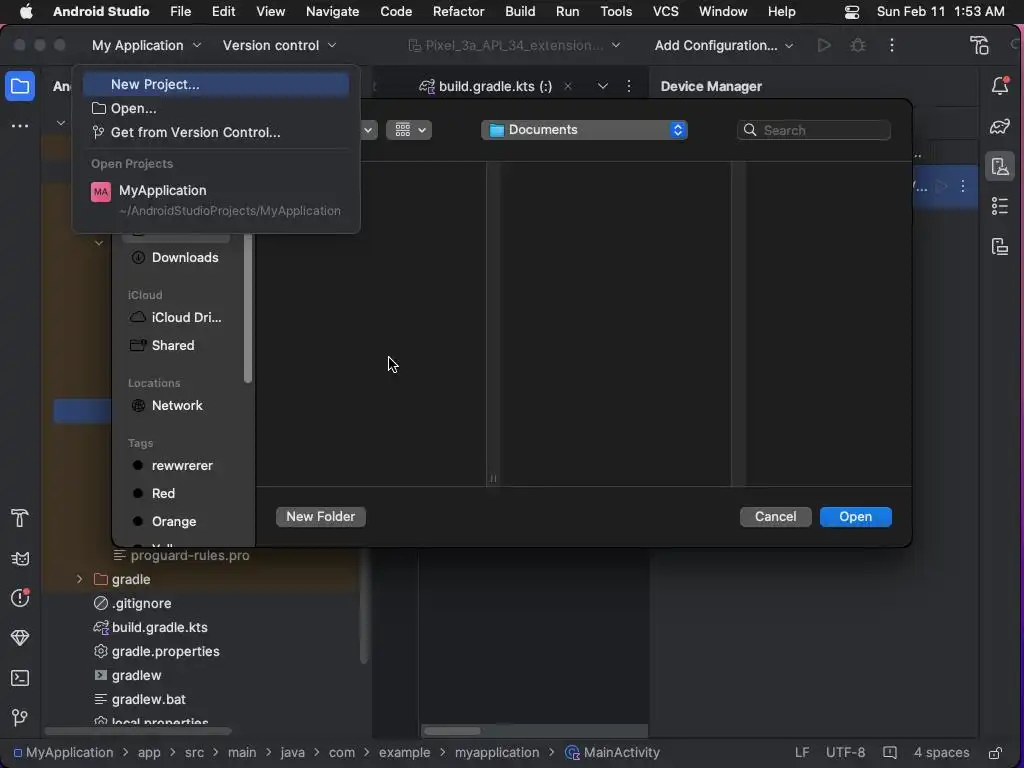Click the Search field in file dialog

(x=814, y=130)
